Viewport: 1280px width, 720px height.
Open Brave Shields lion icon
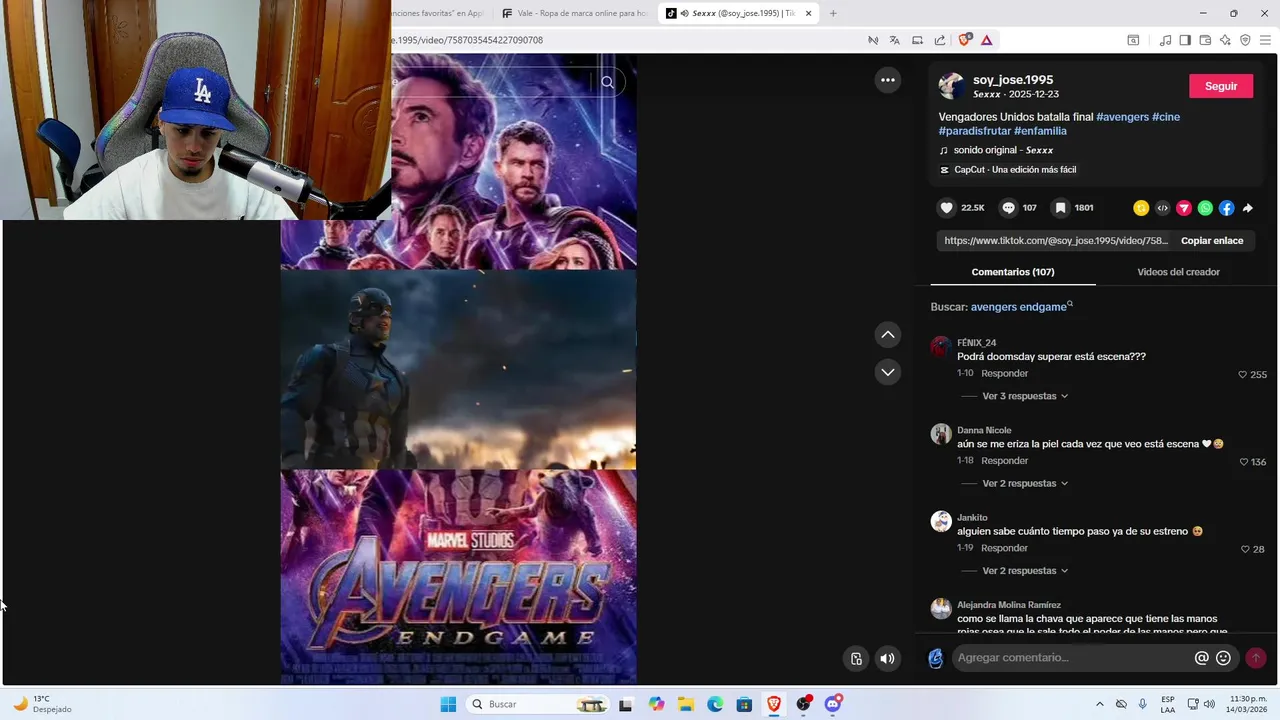click(964, 40)
